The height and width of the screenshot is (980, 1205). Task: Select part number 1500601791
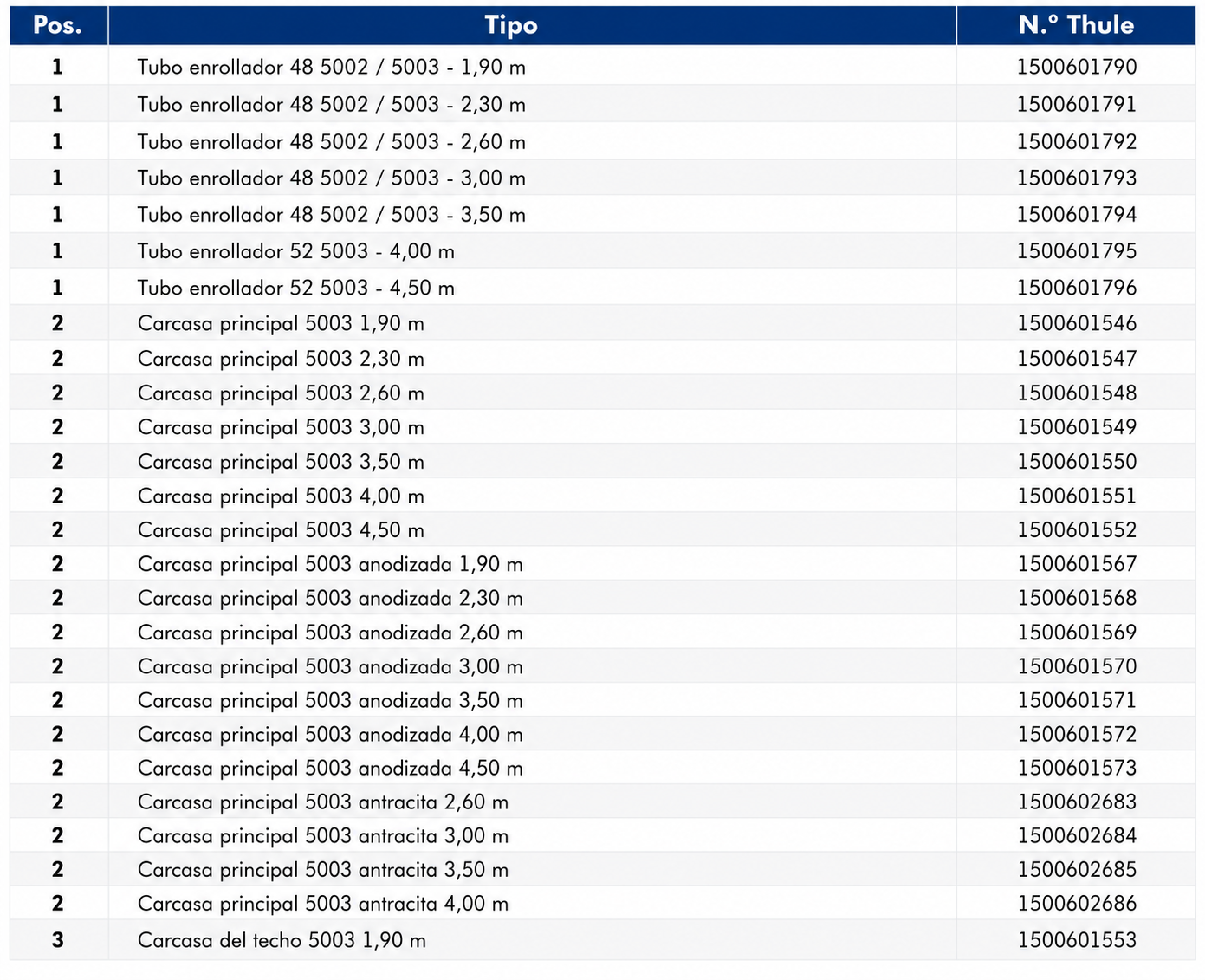1077,104
